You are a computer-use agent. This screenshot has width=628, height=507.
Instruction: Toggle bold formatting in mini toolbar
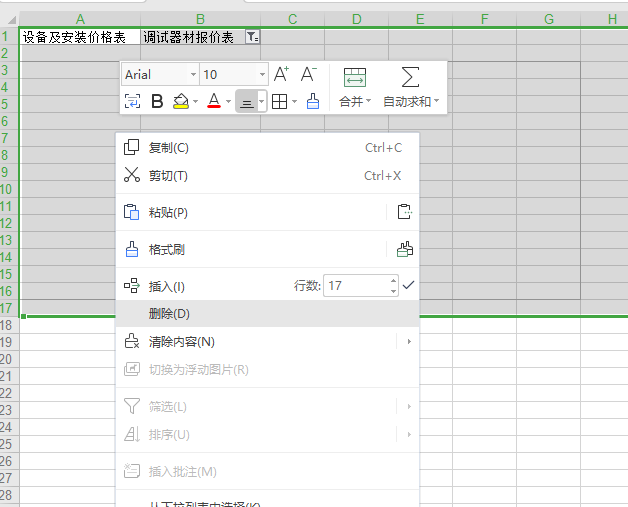coord(157,101)
